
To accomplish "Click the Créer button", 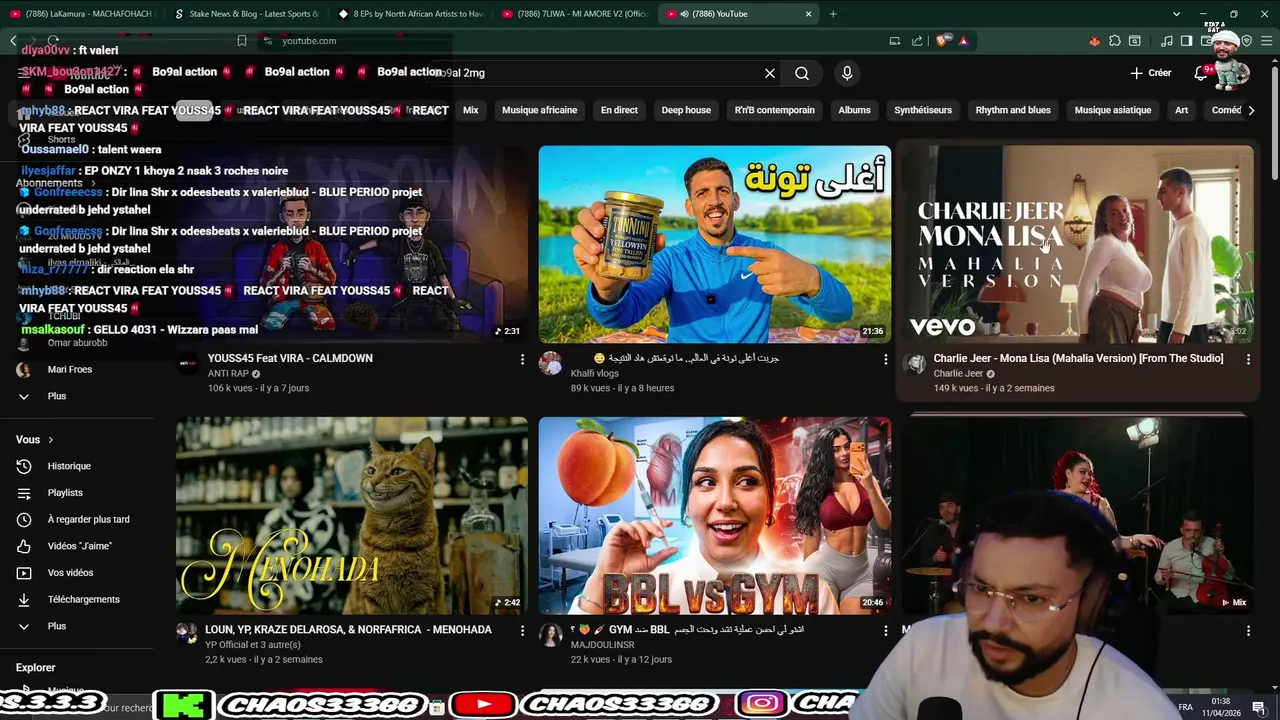I will [x=1150, y=73].
